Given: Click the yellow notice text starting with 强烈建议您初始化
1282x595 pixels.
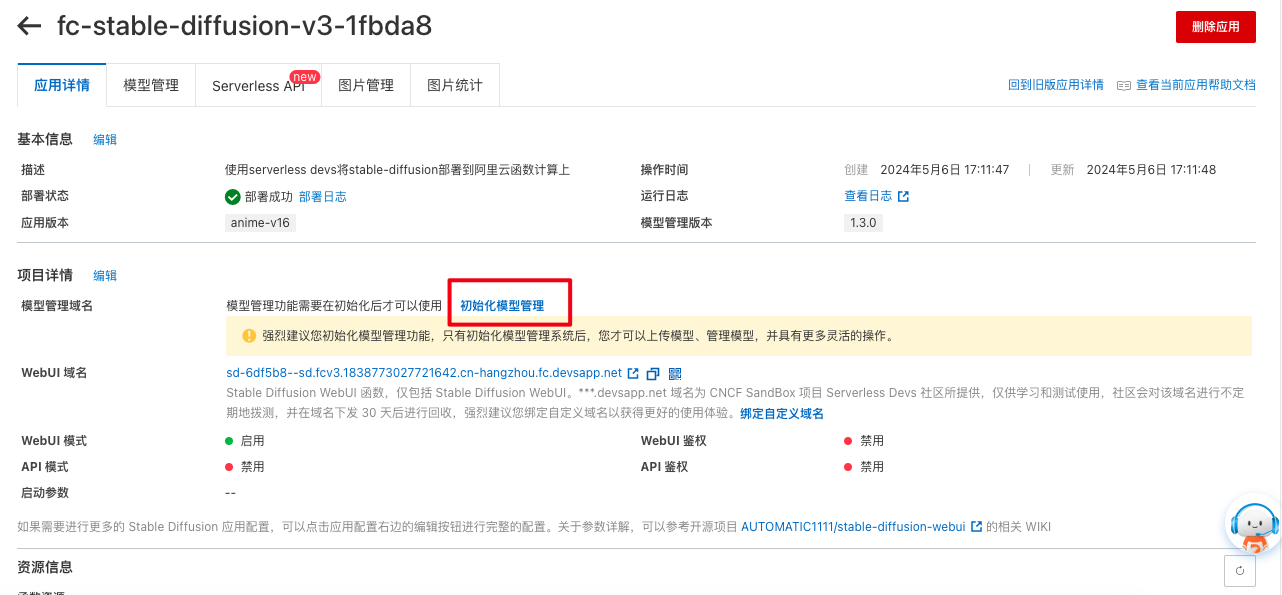Looking at the screenshot, I should 578,336.
